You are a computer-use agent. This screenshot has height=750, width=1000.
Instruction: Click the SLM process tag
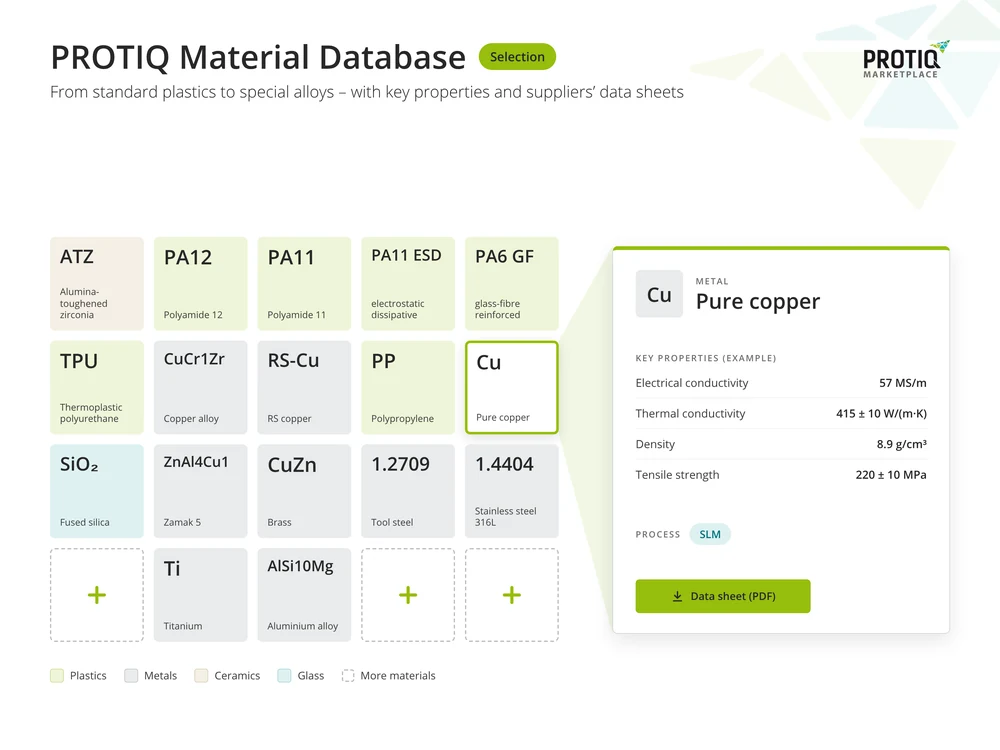click(710, 534)
